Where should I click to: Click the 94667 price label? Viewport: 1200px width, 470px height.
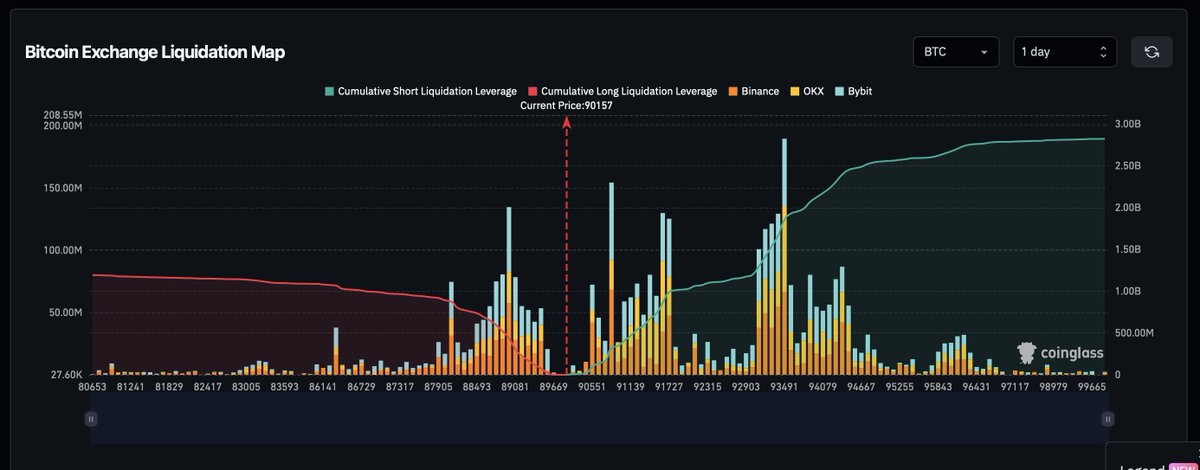(x=860, y=386)
